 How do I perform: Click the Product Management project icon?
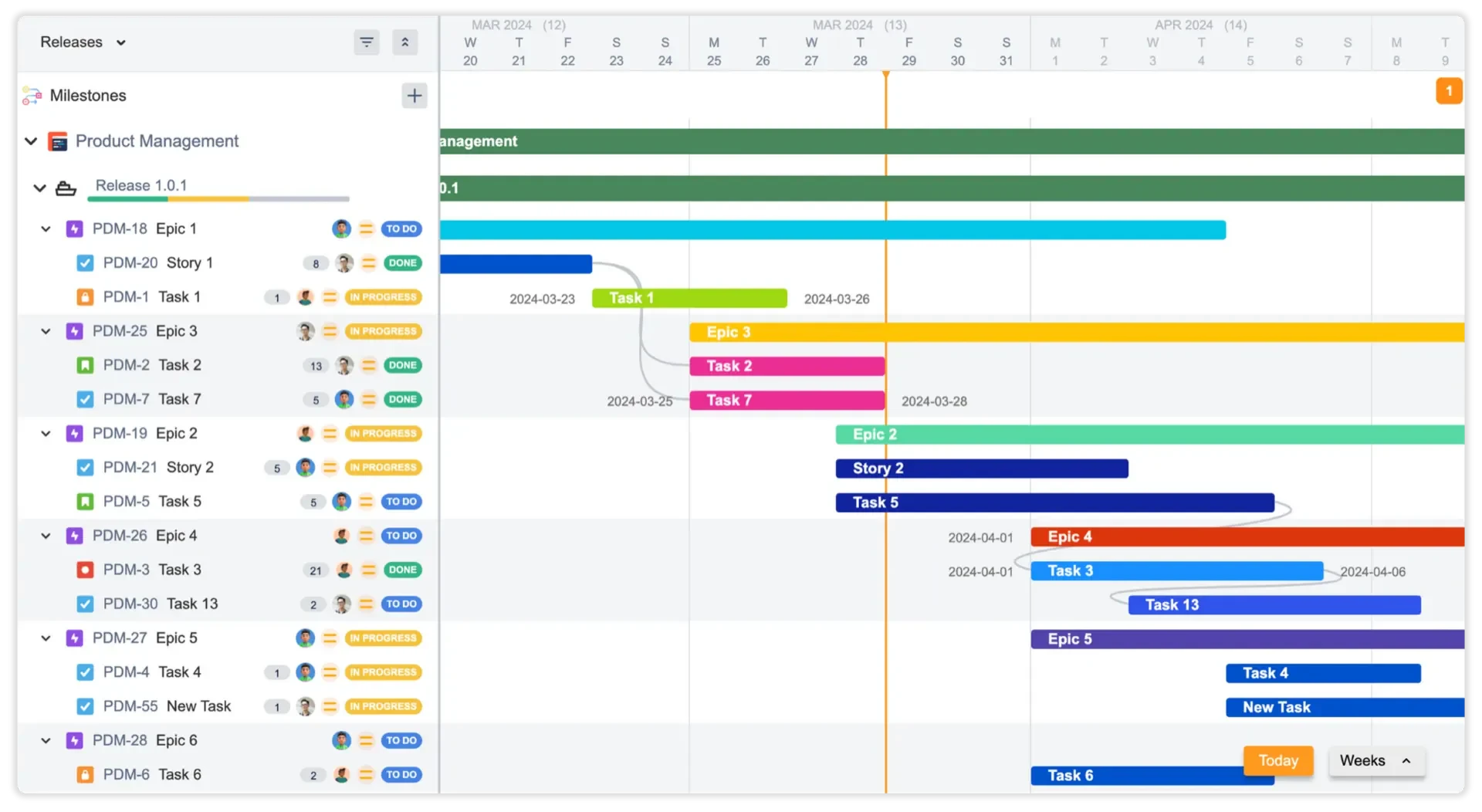point(56,141)
